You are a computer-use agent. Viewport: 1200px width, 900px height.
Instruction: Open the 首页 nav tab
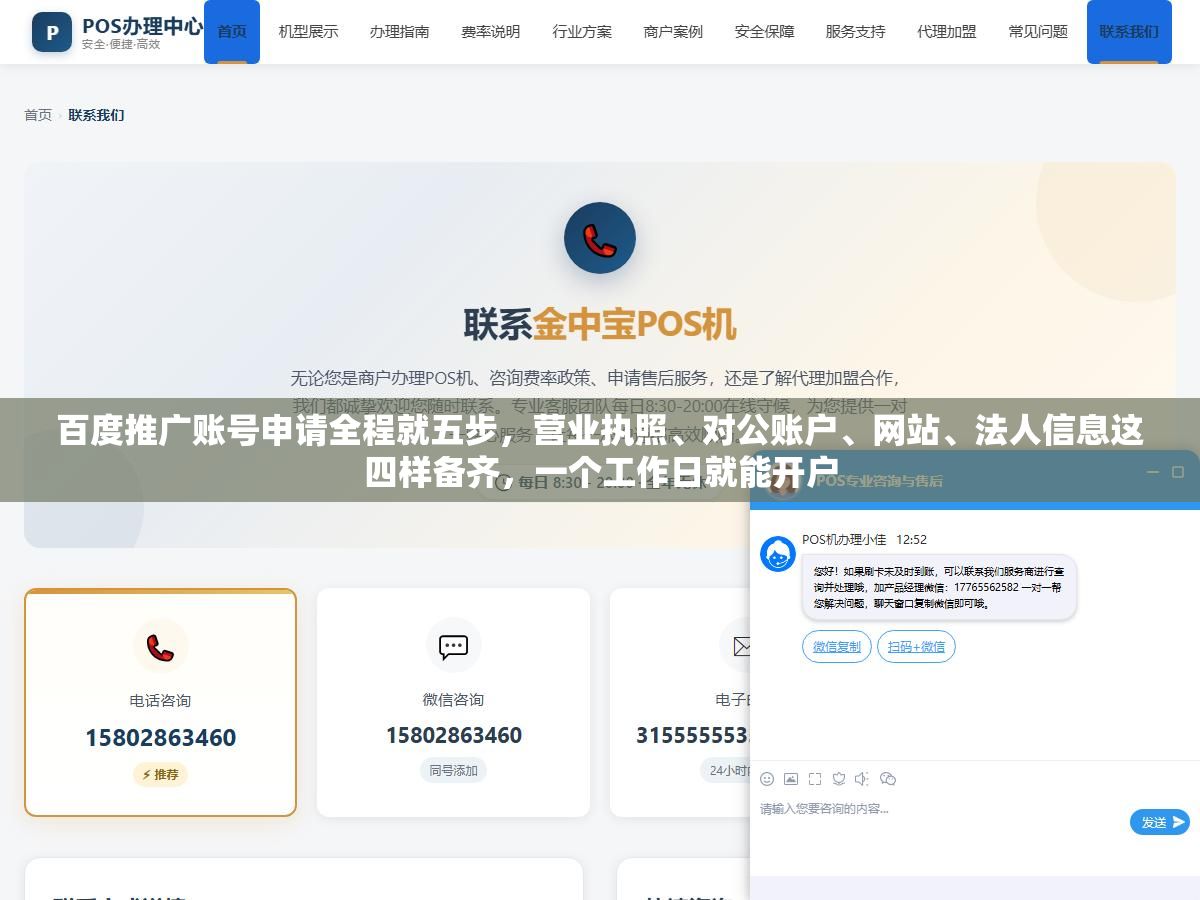(232, 32)
